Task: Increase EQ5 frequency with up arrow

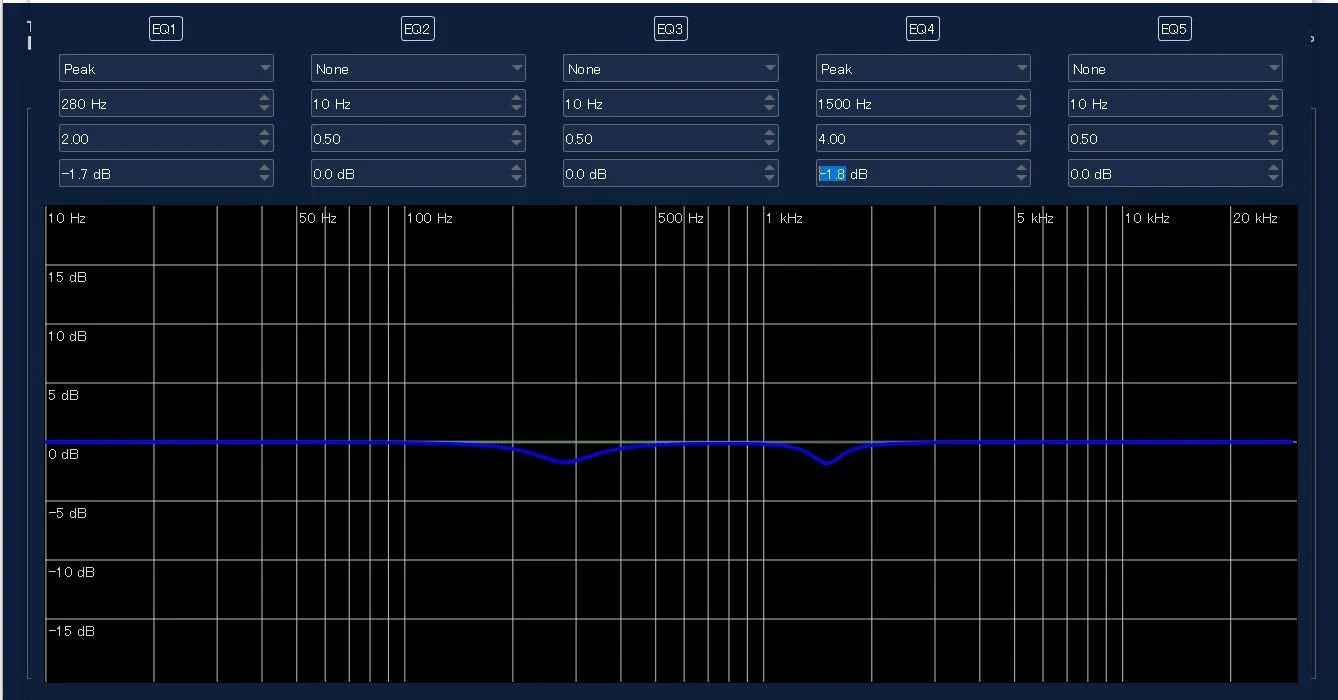Action: click(1274, 98)
